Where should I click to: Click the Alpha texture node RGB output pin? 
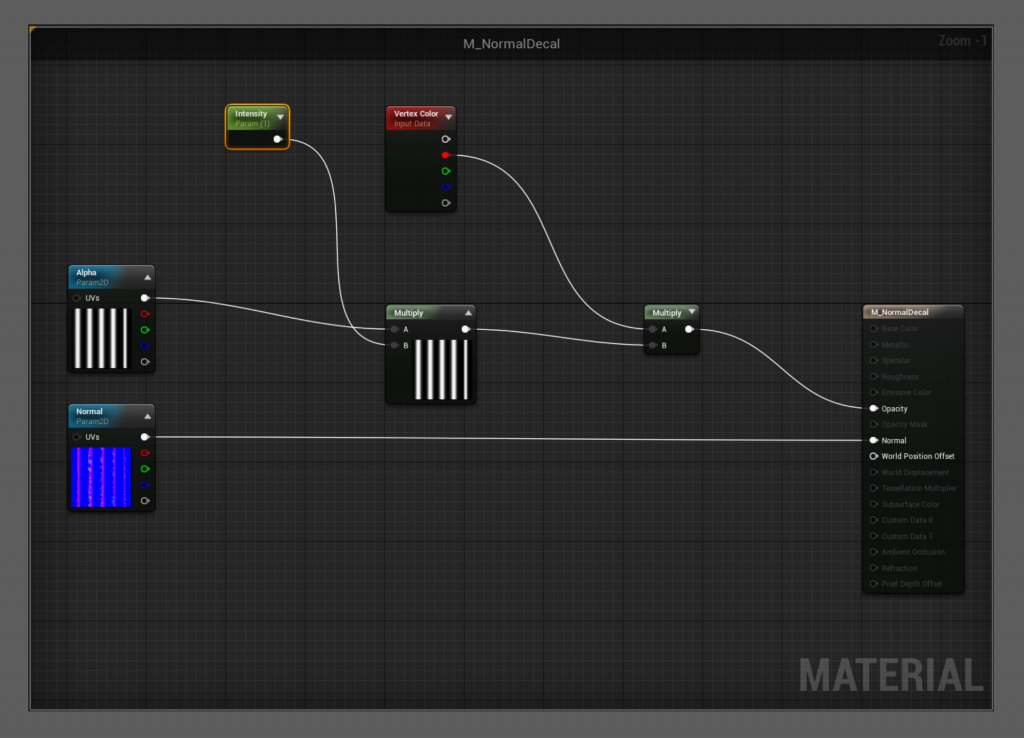coord(145,298)
